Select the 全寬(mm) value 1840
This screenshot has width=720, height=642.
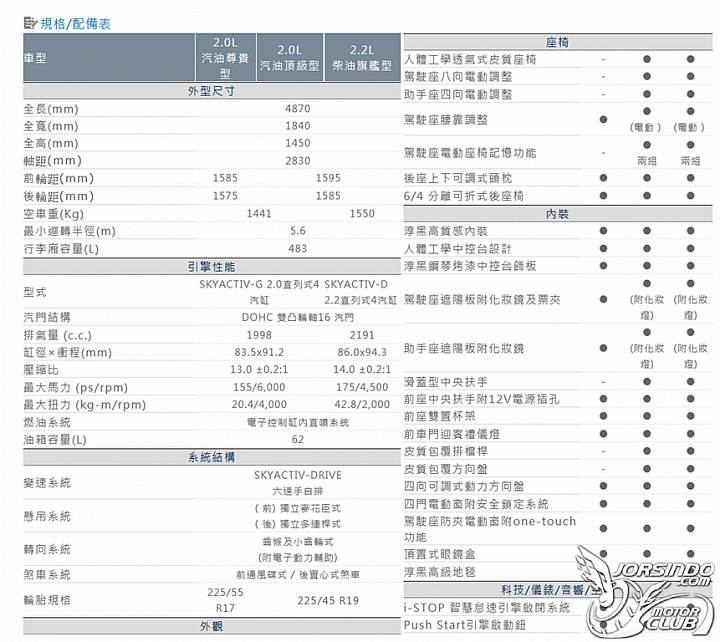[298, 126]
